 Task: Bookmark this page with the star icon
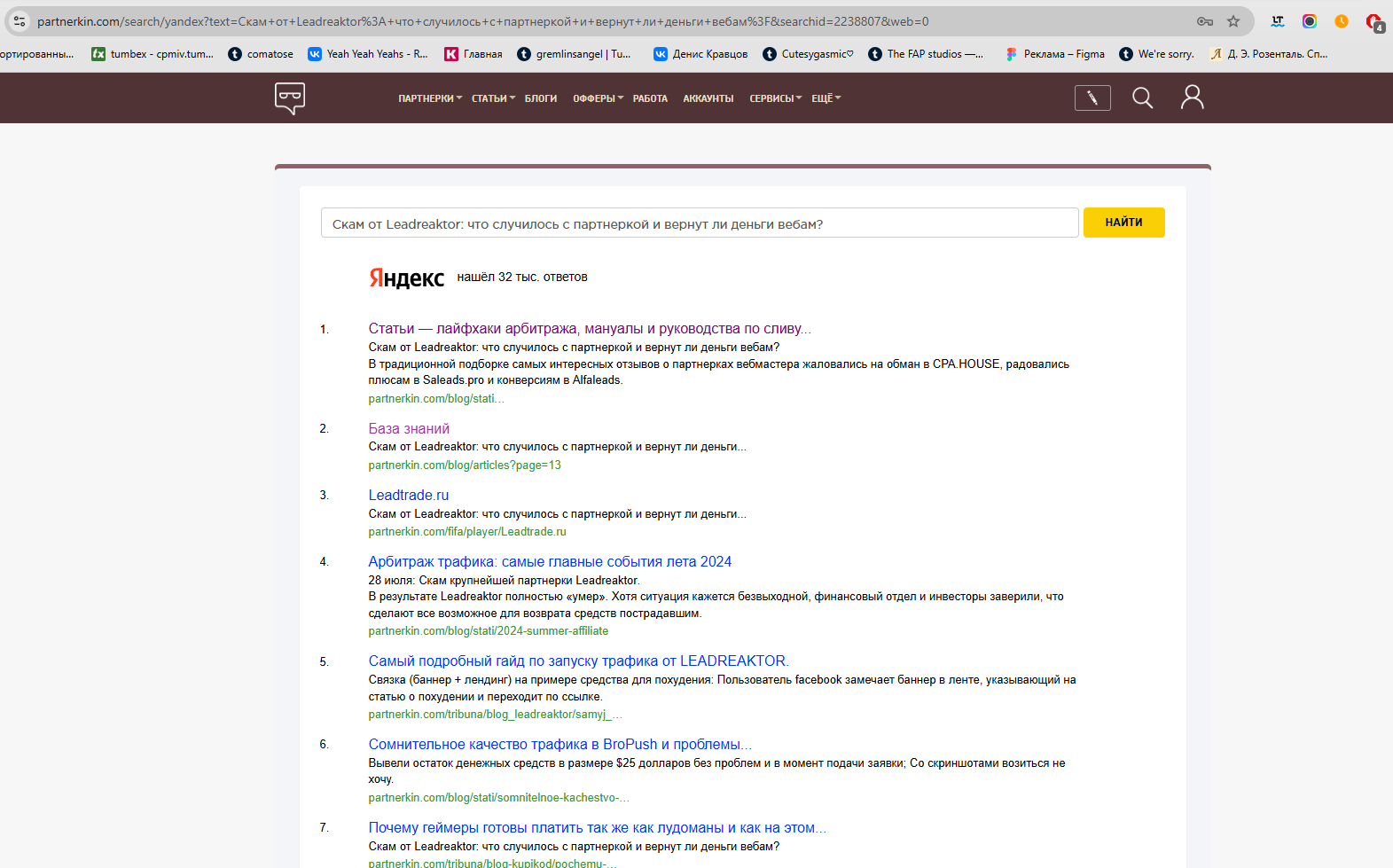pos(1233,21)
